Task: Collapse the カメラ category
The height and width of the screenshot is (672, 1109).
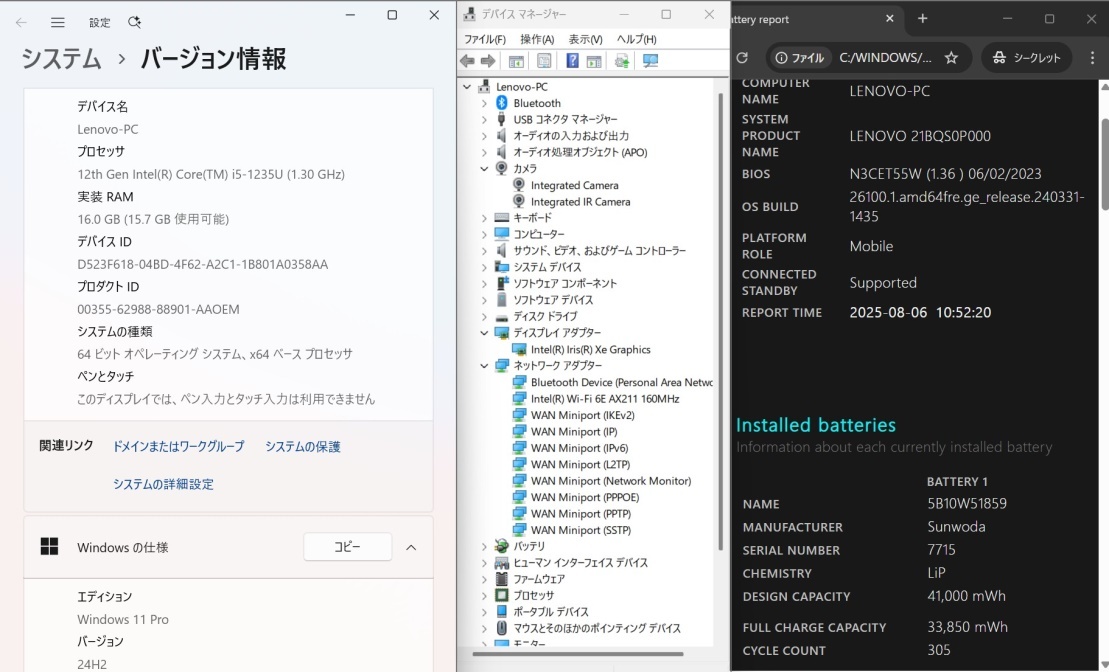Action: pos(484,169)
